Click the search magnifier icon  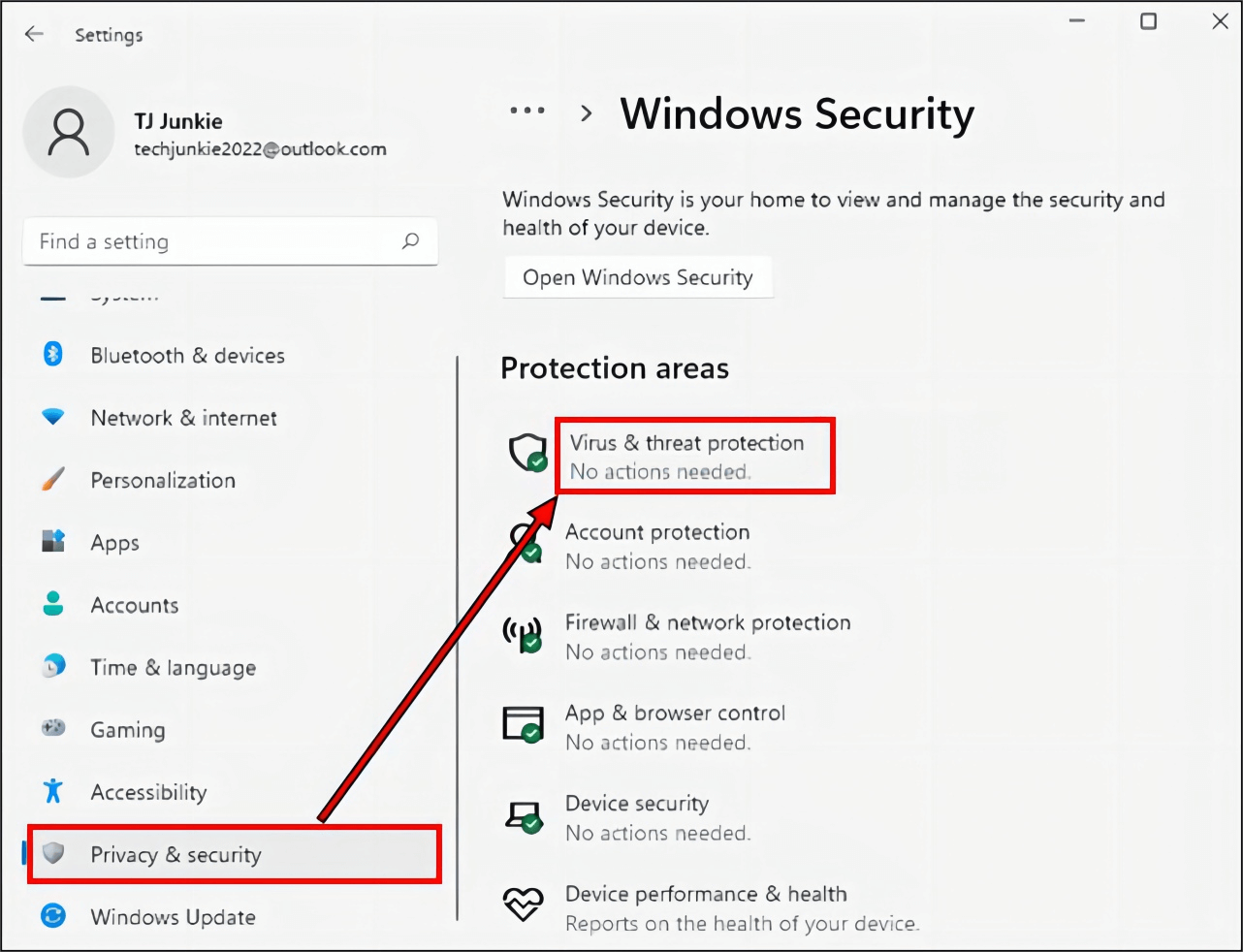[x=410, y=241]
